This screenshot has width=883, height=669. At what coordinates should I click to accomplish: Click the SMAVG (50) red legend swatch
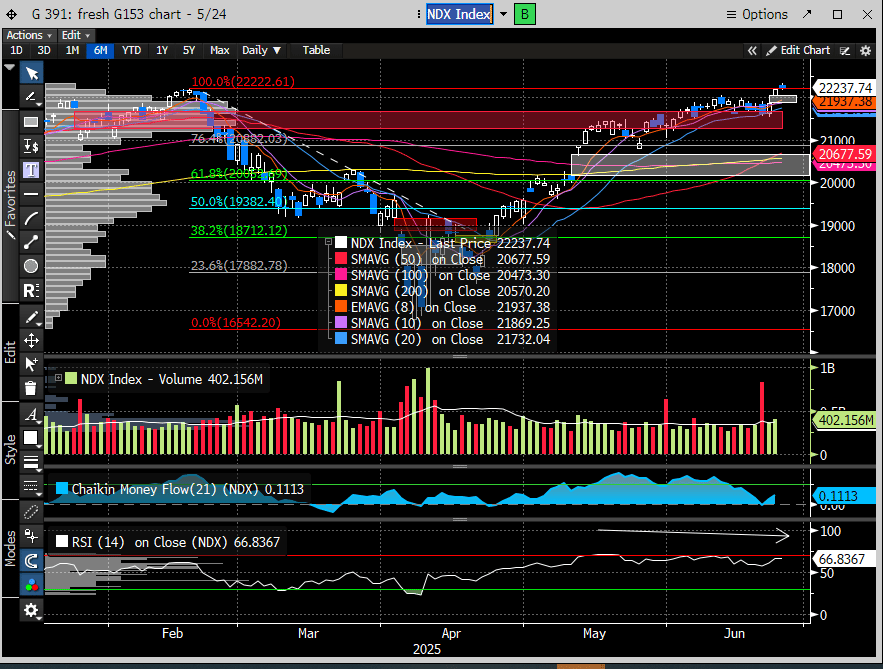click(341, 259)
